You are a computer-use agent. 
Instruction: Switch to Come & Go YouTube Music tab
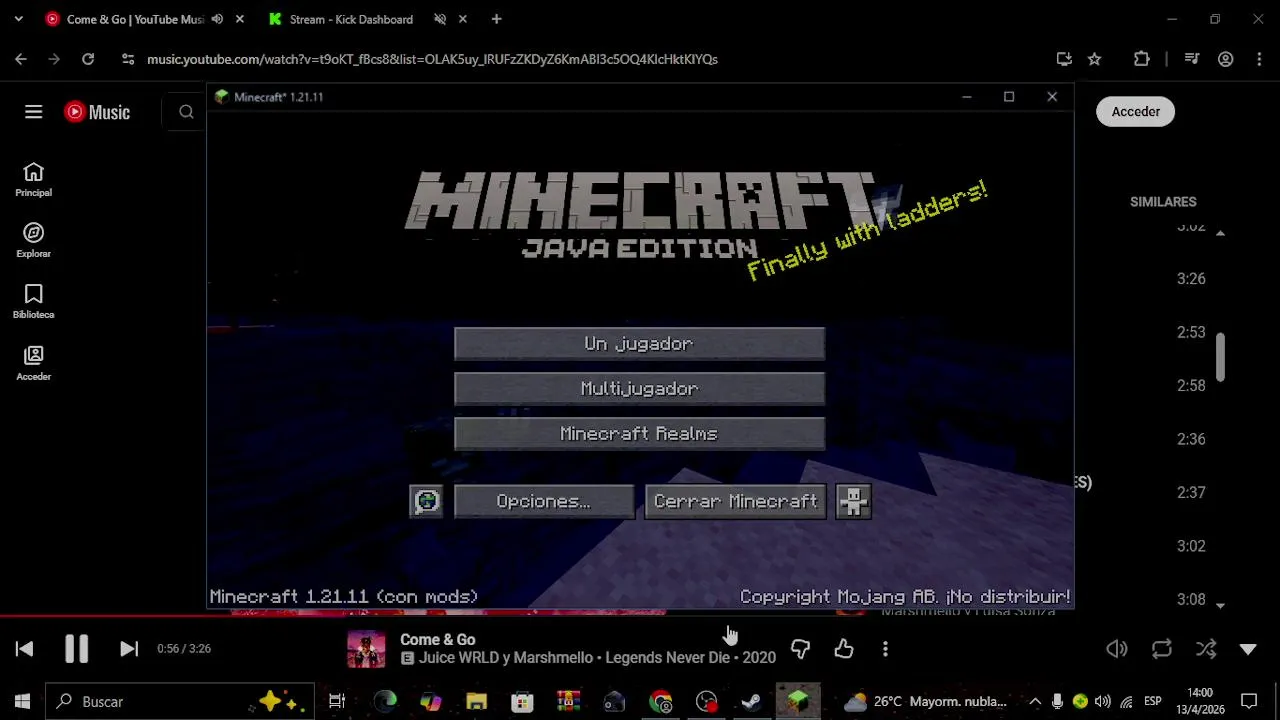135,19
